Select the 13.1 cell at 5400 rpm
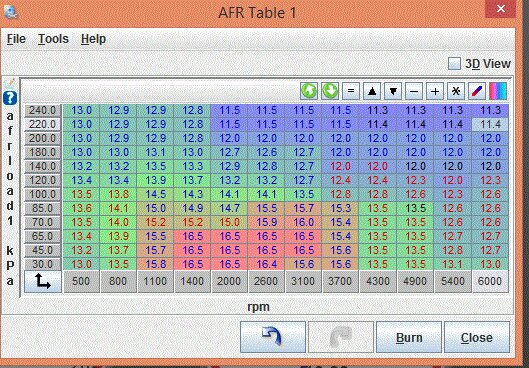This screenshot has height=368, width=529. click(452, 264)
